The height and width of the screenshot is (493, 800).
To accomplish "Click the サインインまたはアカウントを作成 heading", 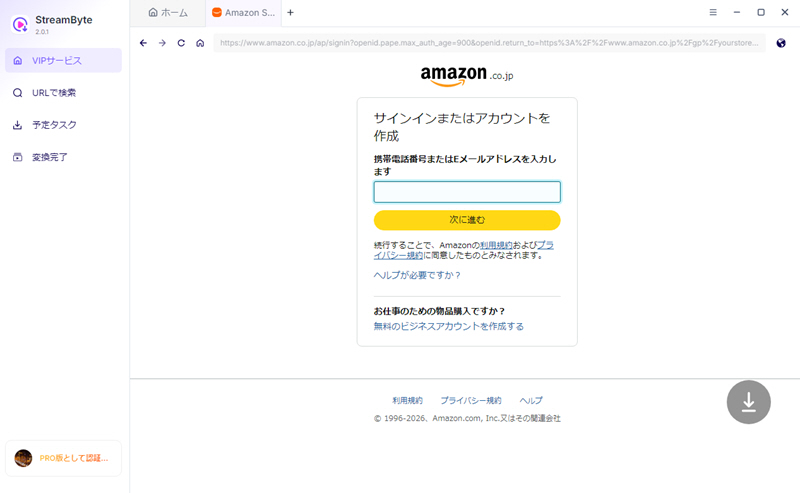I will click(462, 127).
